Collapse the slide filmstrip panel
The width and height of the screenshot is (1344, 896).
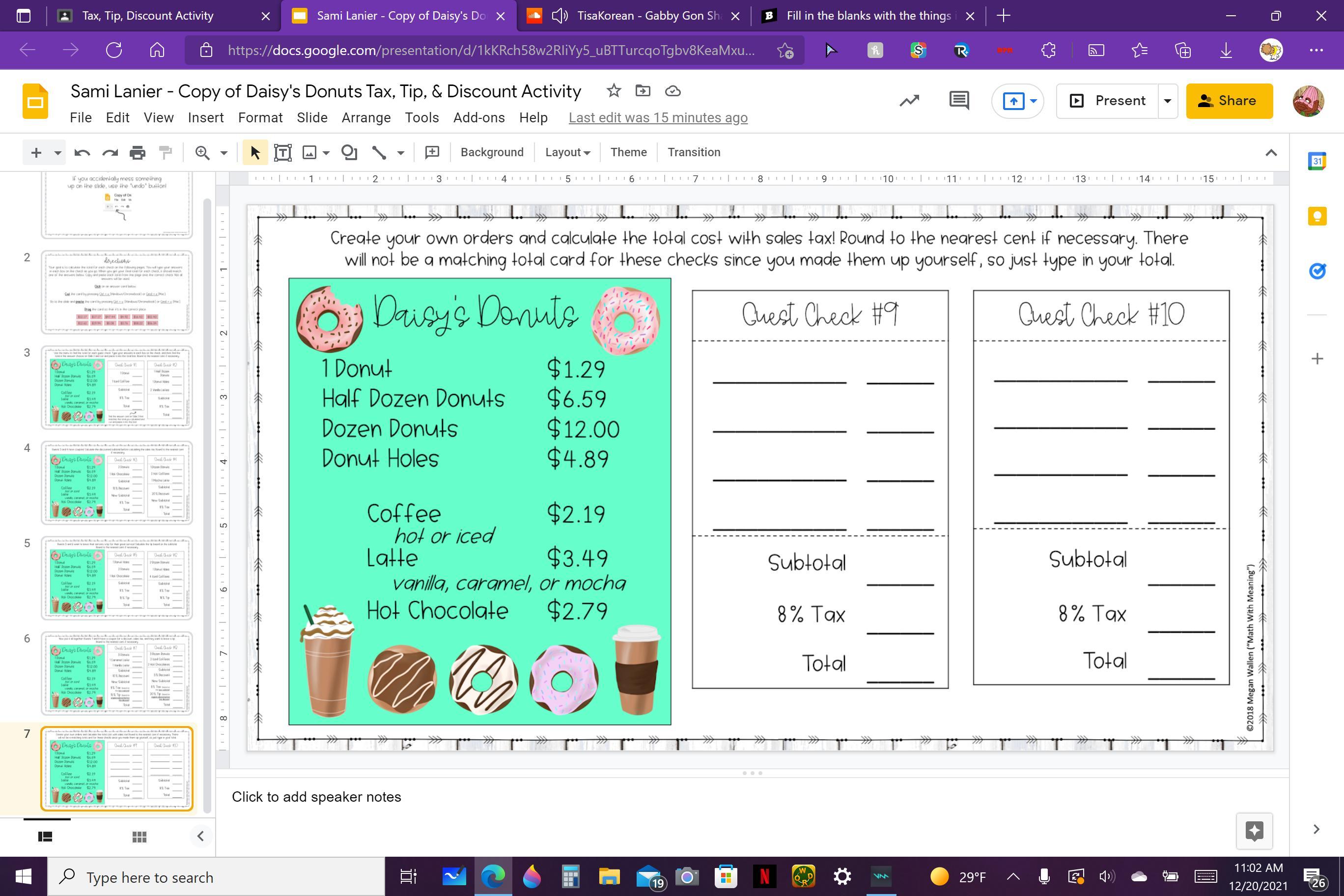point(200,837)
